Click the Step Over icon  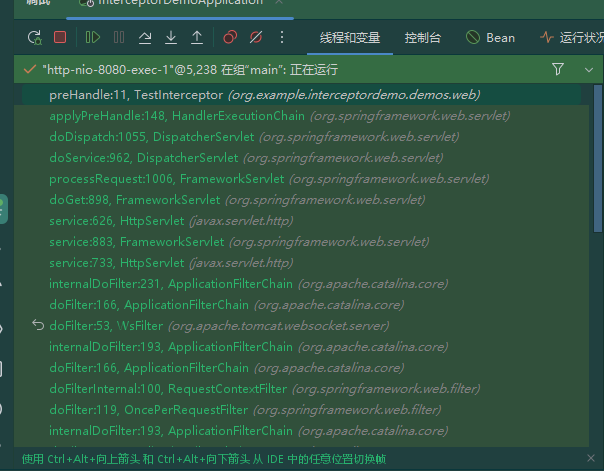coord(145,37)
